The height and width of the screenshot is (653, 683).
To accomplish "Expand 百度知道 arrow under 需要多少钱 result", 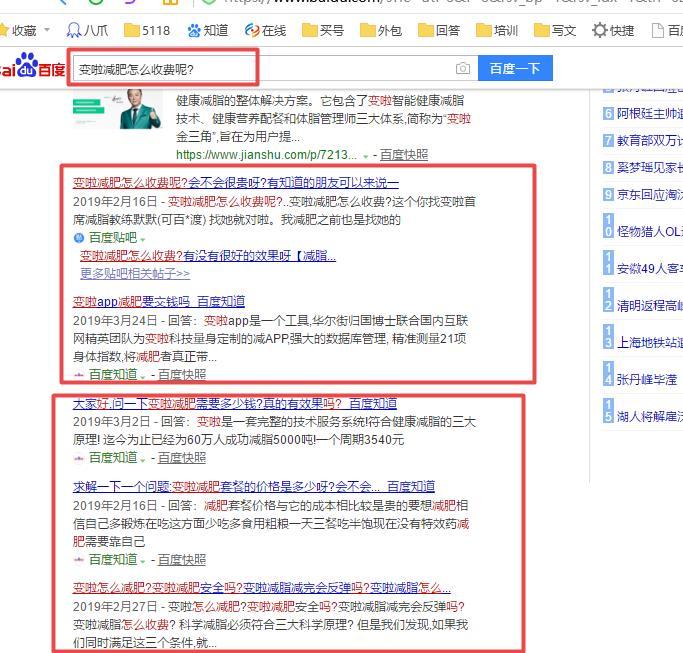I will (x=143, y=459).
